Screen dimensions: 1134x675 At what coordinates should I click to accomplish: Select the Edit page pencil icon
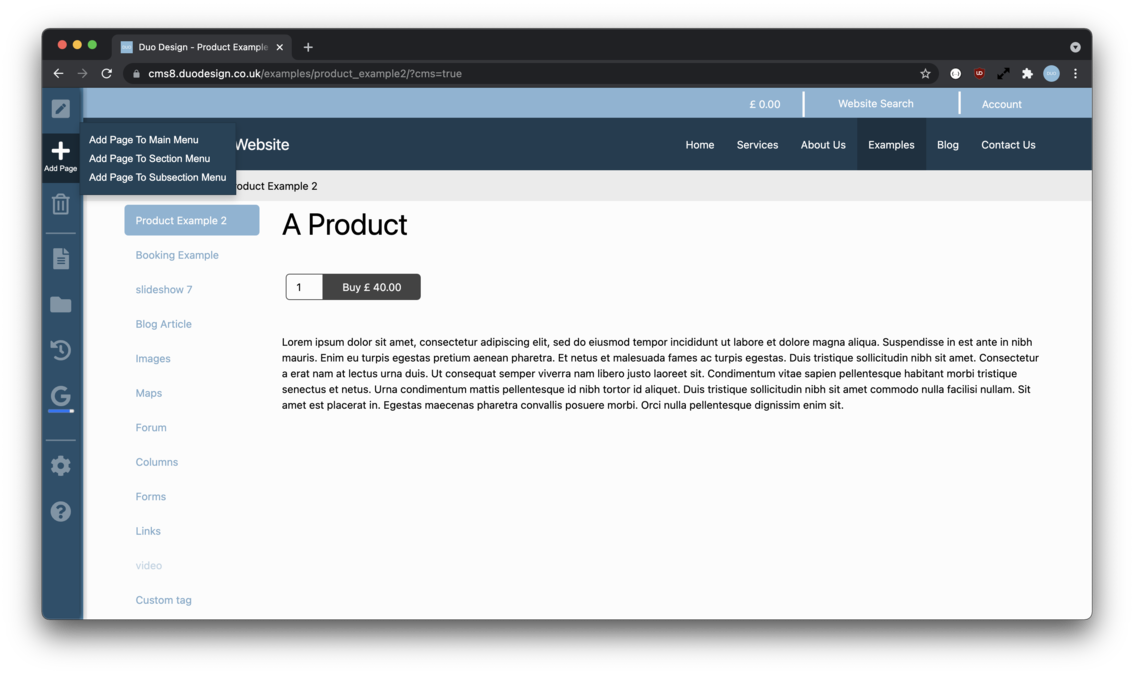point(60,108)
